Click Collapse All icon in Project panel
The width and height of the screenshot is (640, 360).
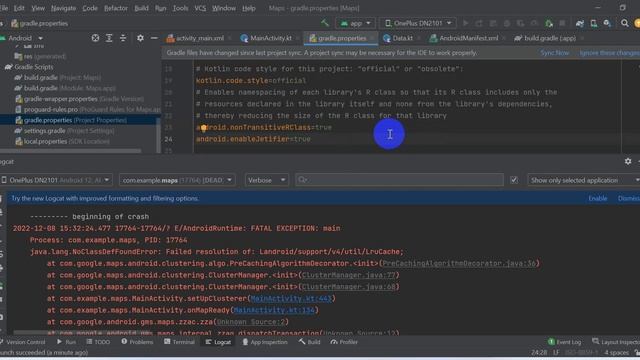(x=123, y=38)
